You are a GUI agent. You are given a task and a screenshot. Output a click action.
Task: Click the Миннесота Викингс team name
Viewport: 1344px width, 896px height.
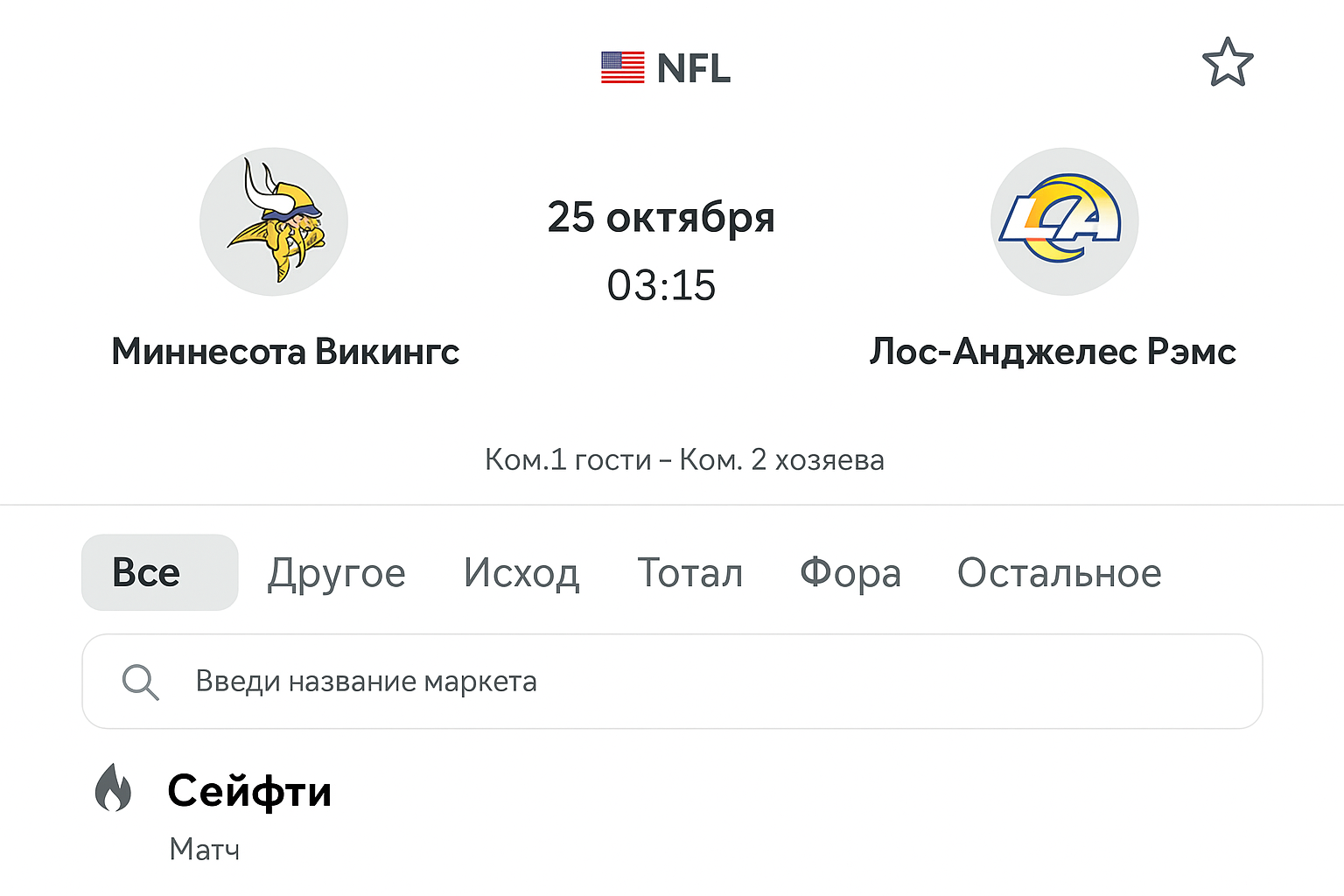pyautogui.click(x=285, y=352)
